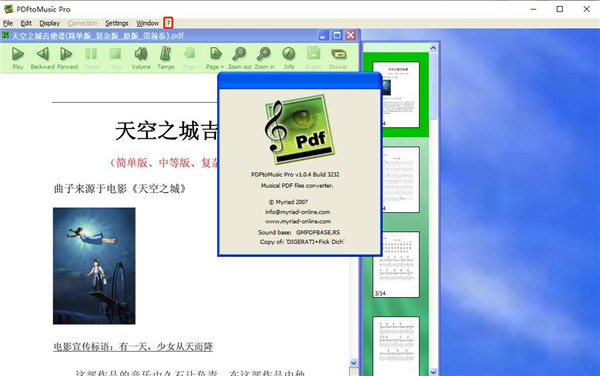Open the Display menu
This screenshot has height=376, width=600.
(x=49, y=23)
